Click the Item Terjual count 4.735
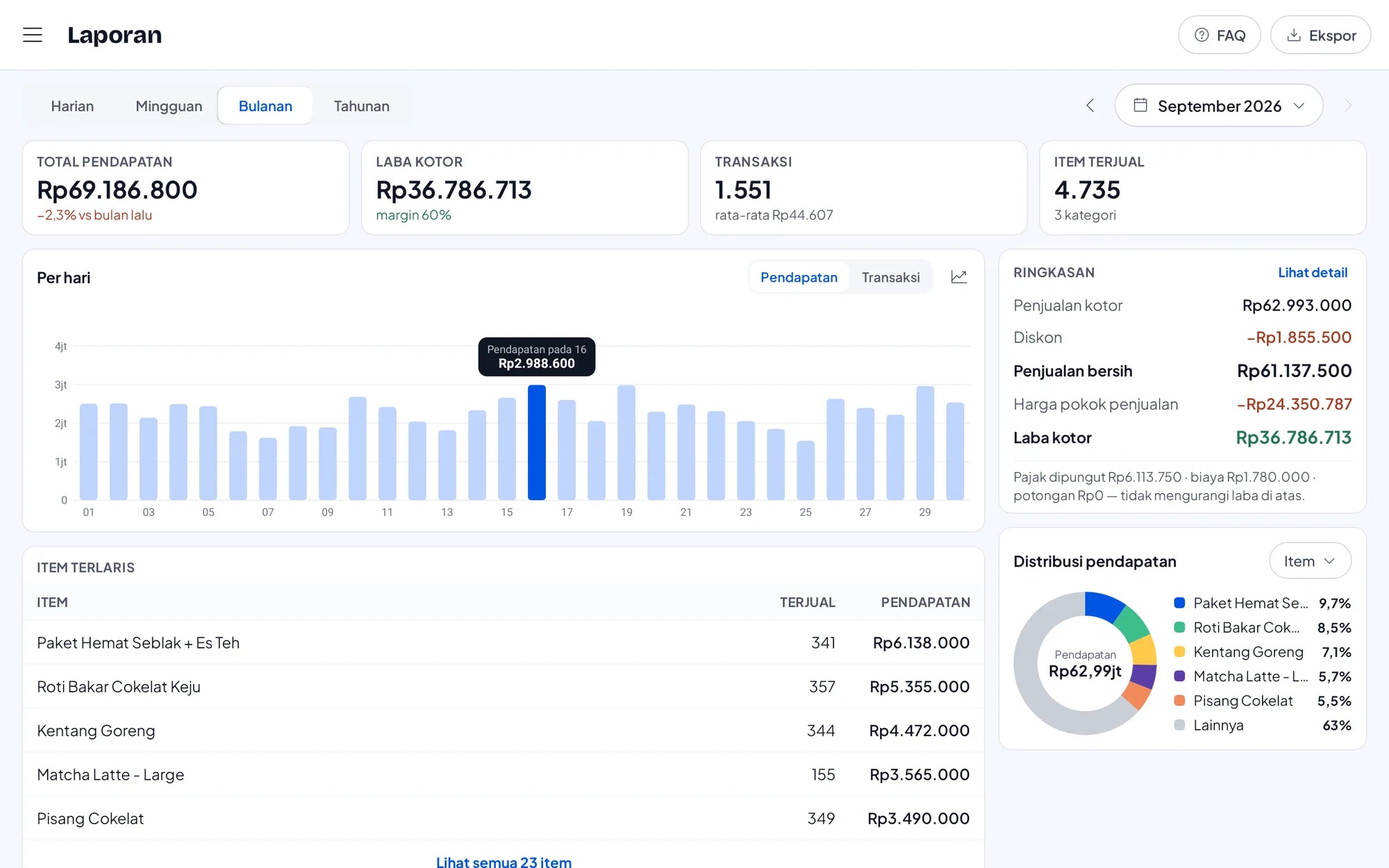1389x868 pixels. [1087, 190]
